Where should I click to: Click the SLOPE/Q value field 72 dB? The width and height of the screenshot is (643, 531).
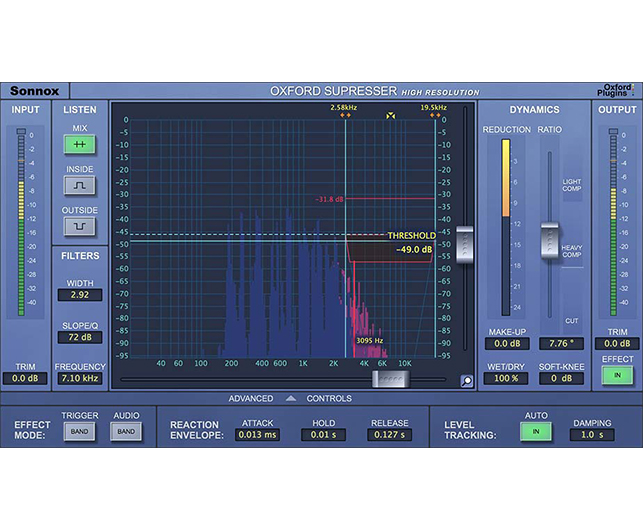tap(80, 337)
